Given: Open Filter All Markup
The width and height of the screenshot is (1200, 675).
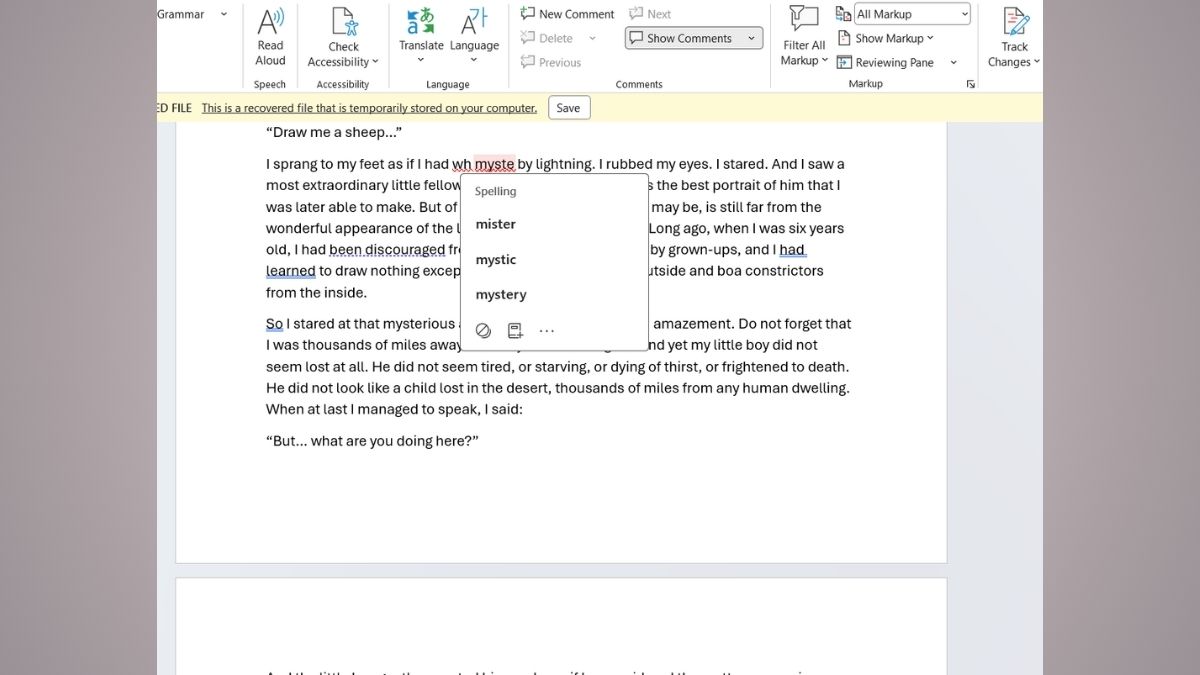Looking at the screenshot, I should (804, 36).
